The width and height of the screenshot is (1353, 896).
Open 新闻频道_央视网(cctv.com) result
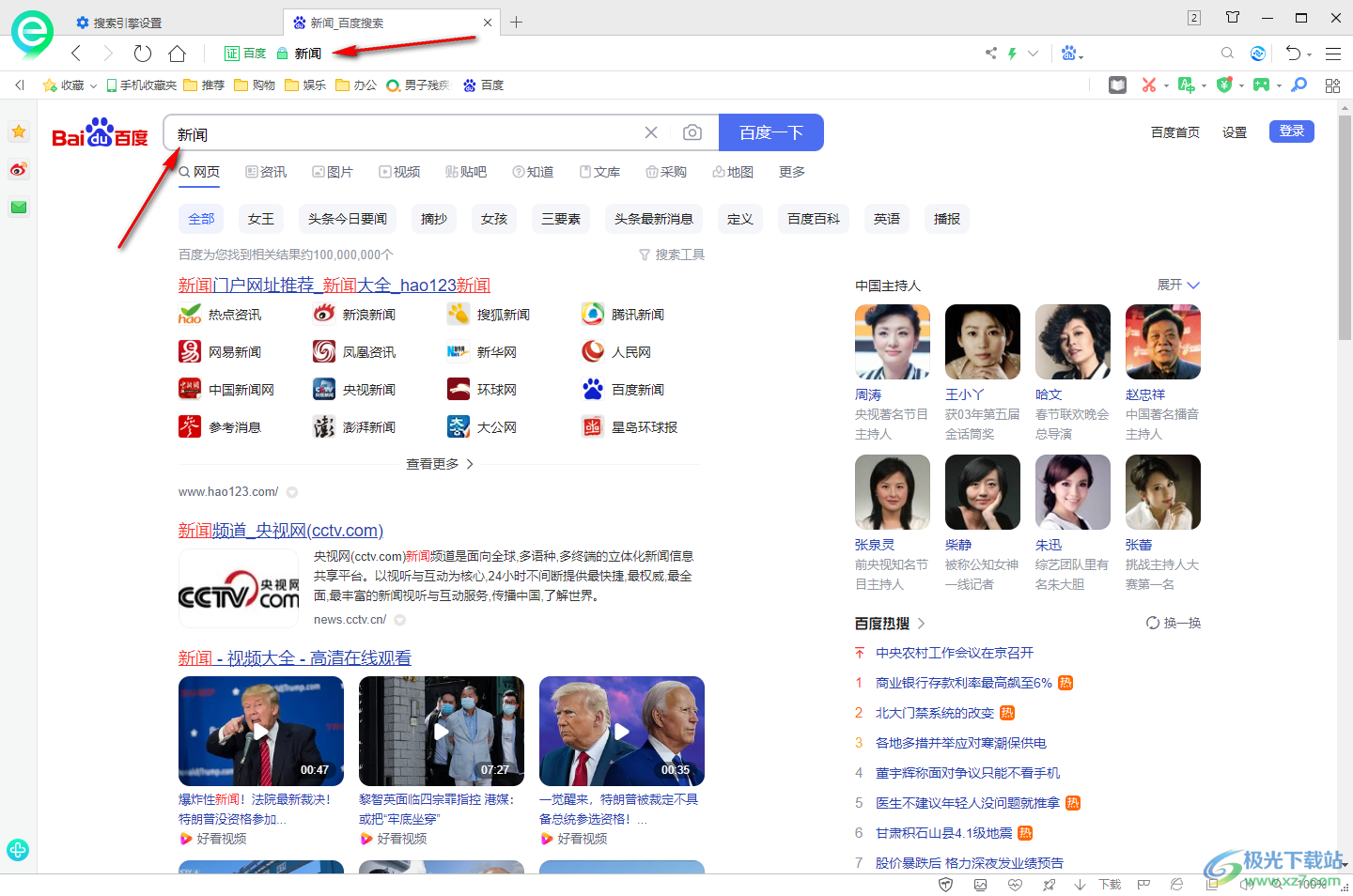281,531
